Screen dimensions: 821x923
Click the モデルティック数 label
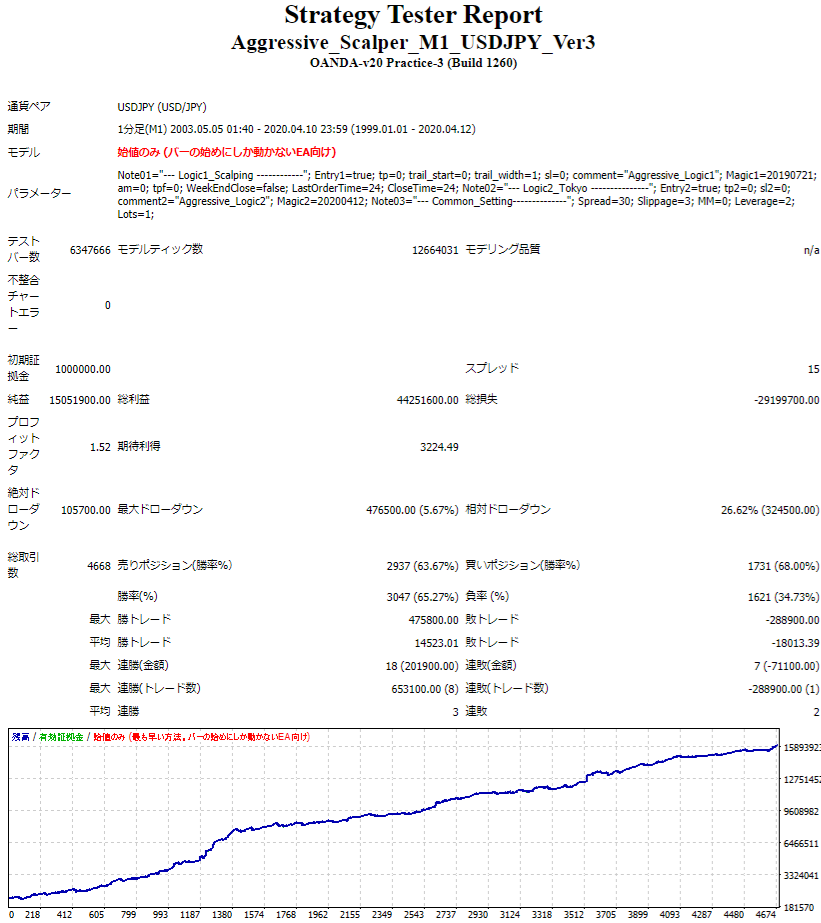coord(160,249)
